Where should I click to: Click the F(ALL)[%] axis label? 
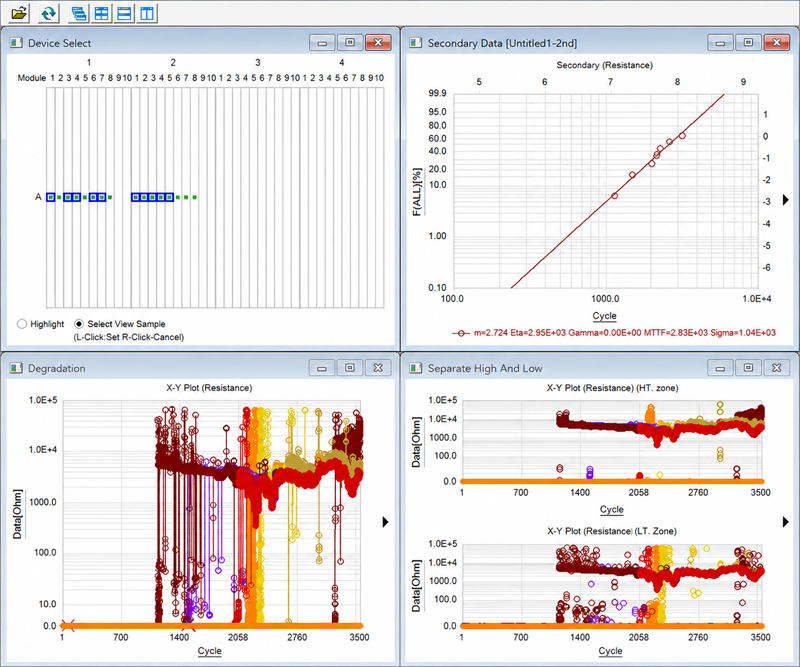pyautogui.click(x=417, y=192)
